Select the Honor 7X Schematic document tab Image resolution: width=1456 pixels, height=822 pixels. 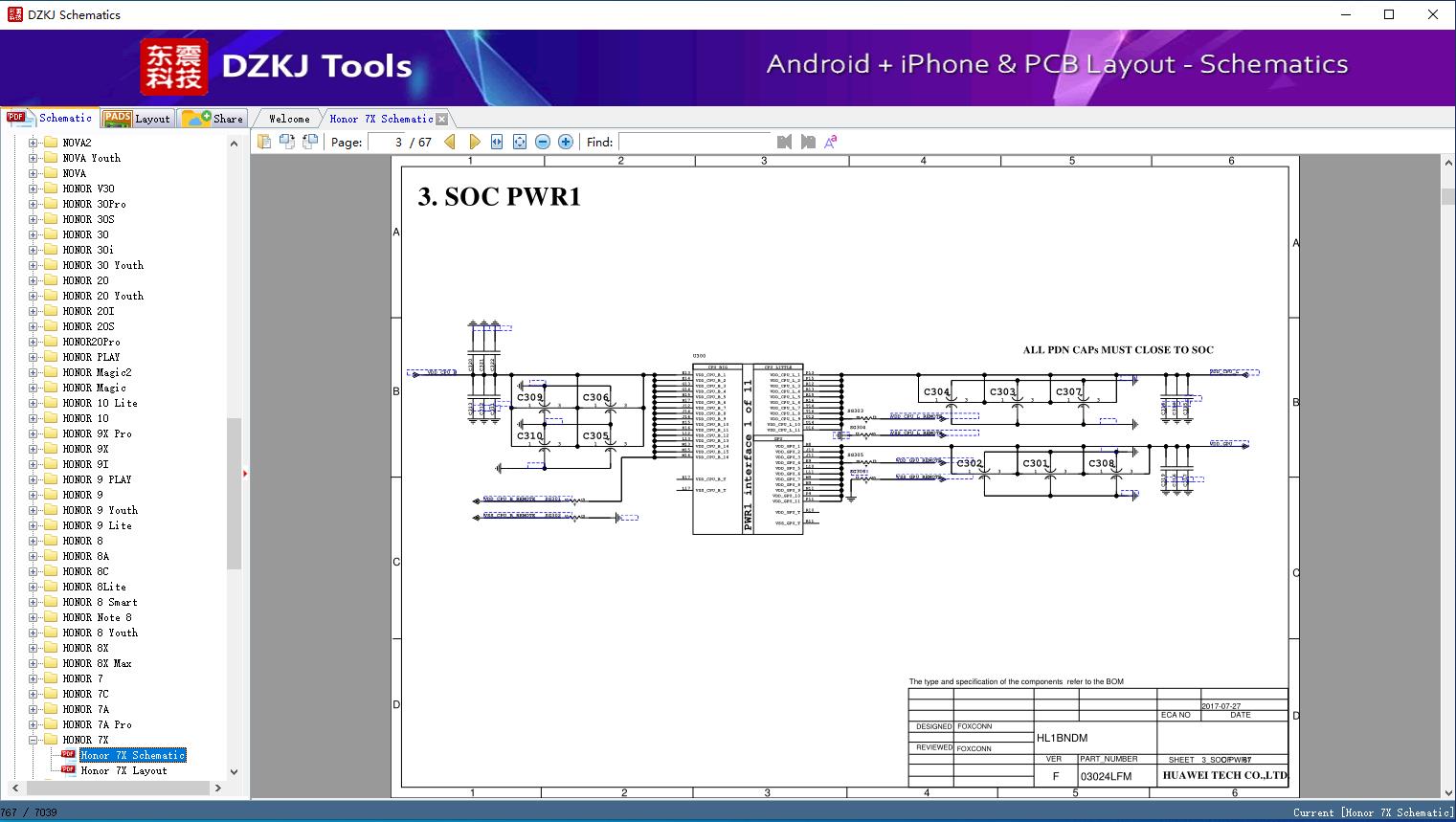(381, 119)
